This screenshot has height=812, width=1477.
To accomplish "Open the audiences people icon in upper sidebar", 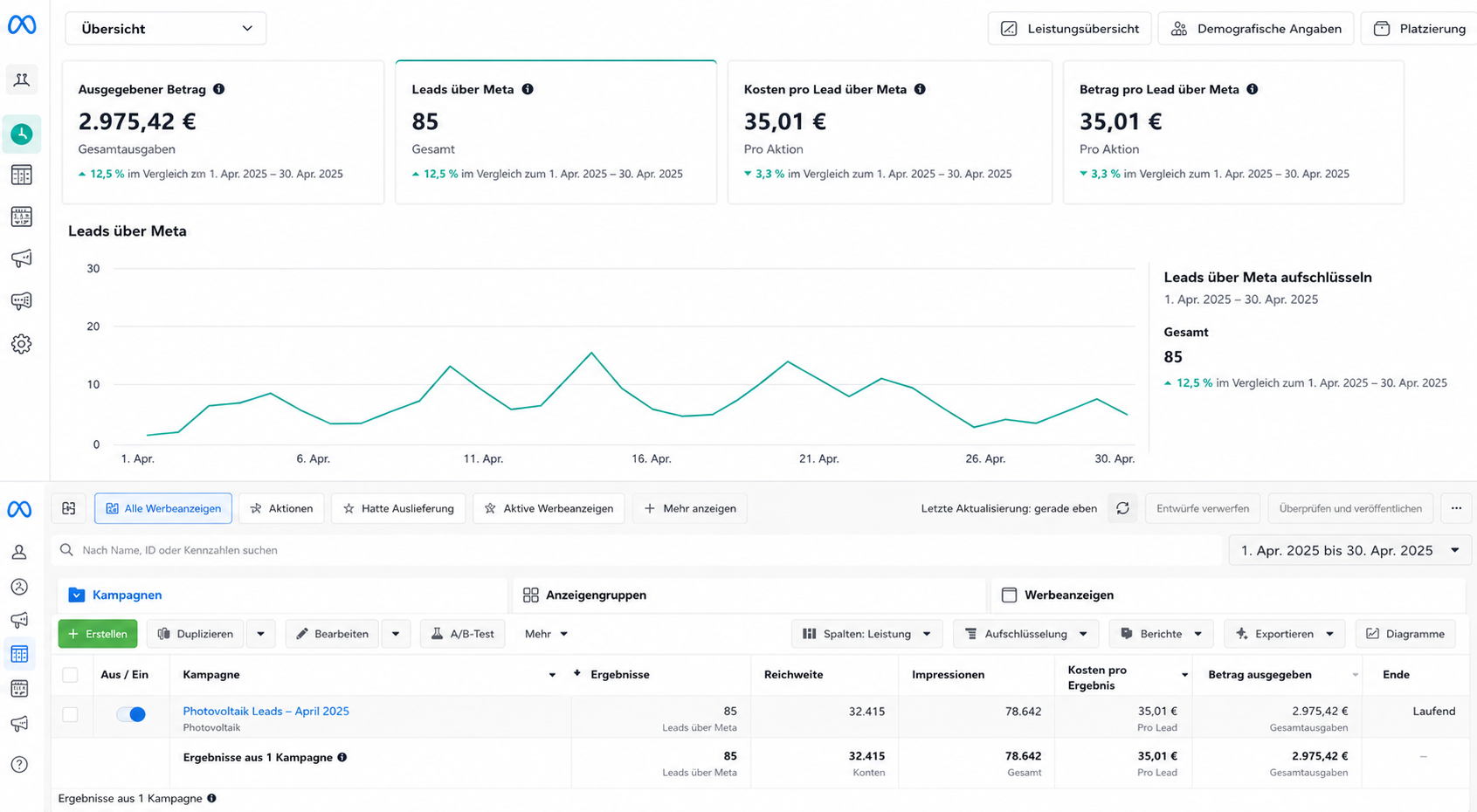I will click(x=22, y=80).
